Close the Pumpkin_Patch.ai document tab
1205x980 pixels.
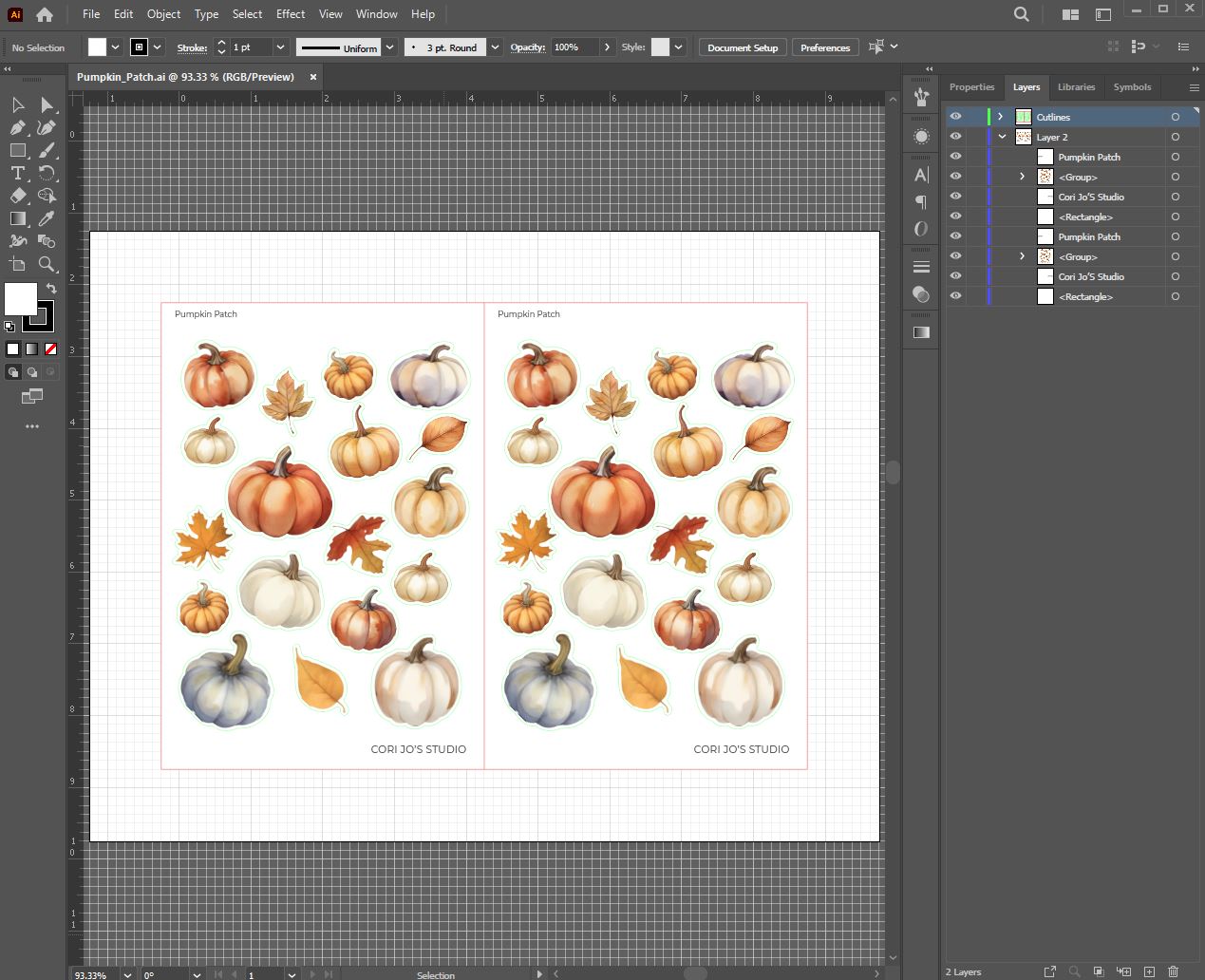click(x=313, y=77)
